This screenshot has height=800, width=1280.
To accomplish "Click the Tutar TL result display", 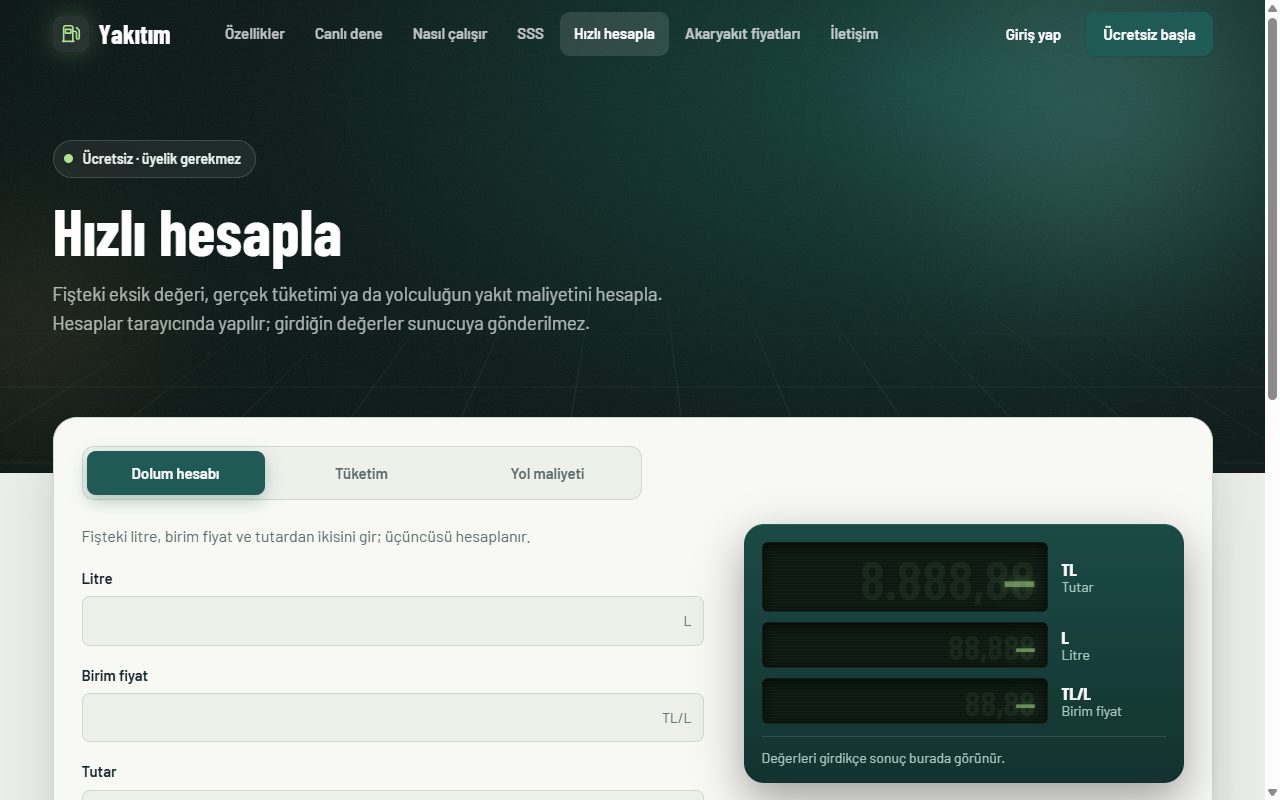I will (x=905, y=577).
